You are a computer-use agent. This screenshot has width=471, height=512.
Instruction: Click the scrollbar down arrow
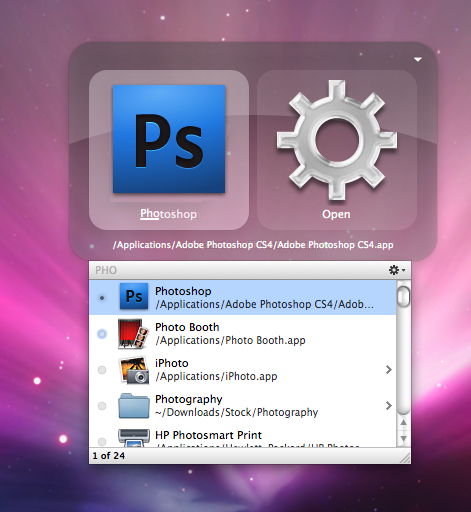point(404,438)
